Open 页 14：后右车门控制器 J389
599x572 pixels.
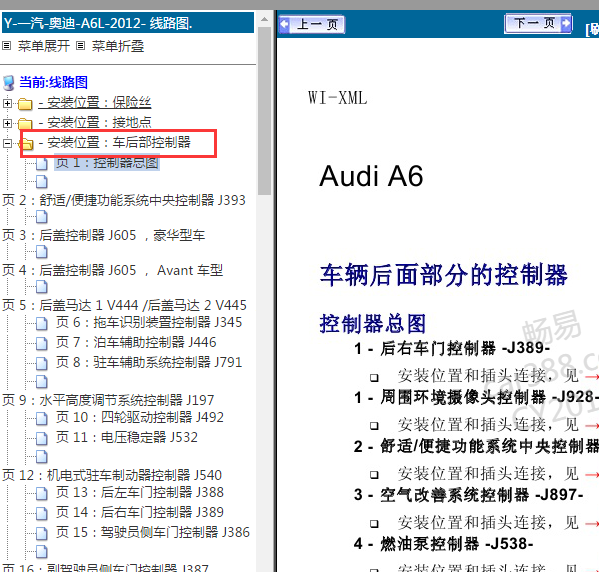click(x=140, y=512)
